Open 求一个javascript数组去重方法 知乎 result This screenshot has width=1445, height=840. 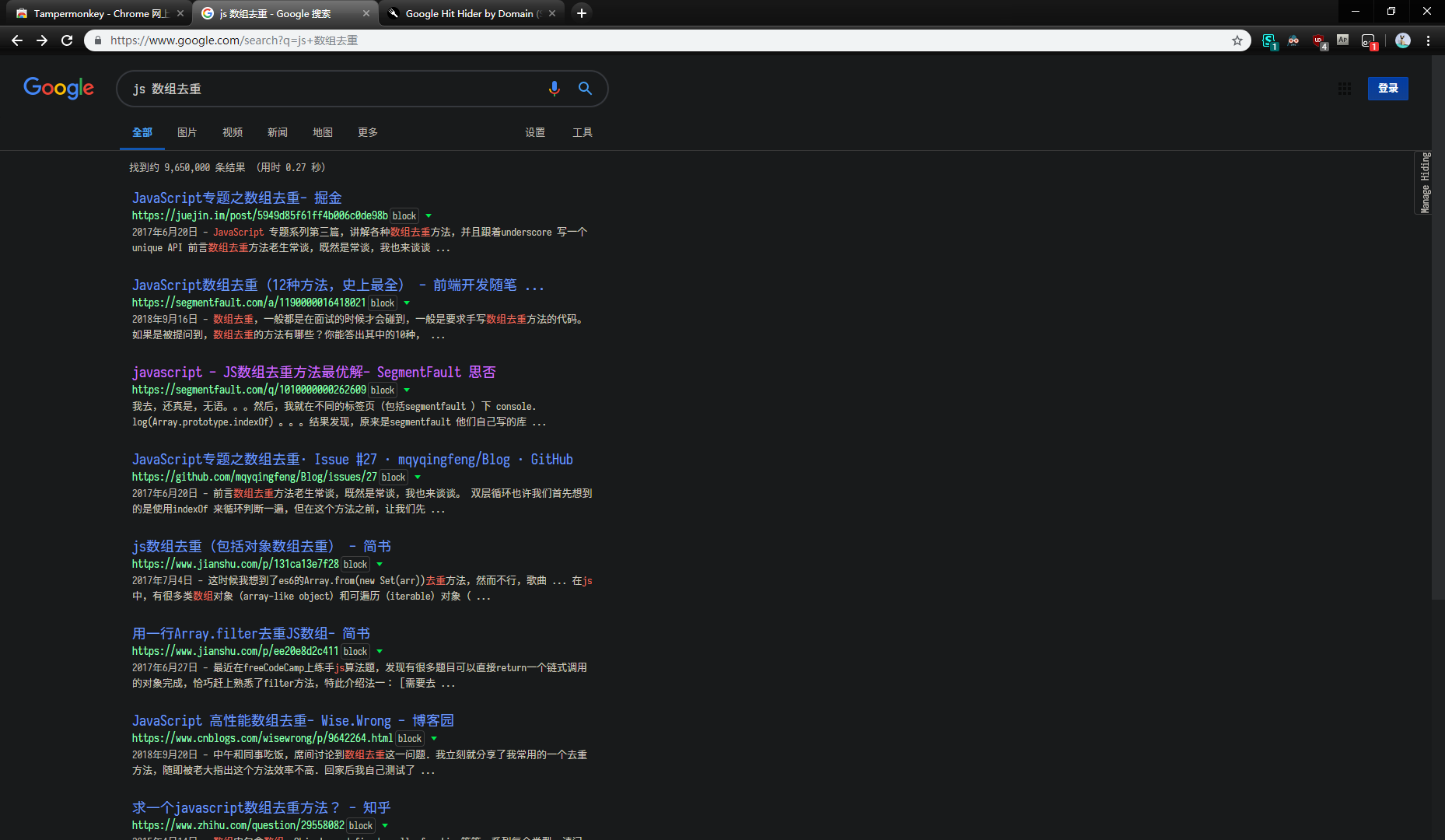[261, 807]
